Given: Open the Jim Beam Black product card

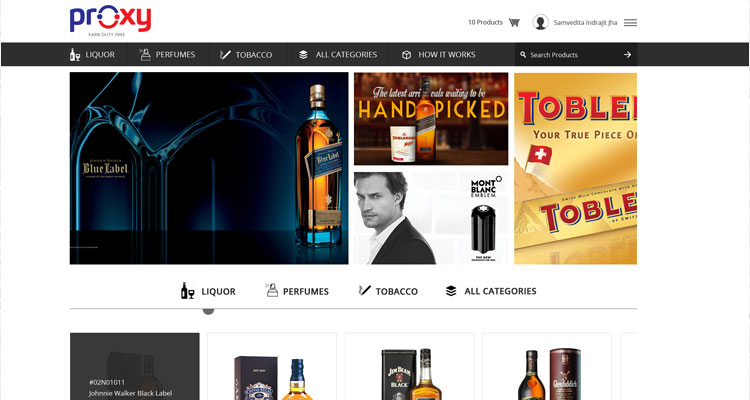Looking at the screenshot, I should (409, 366).
